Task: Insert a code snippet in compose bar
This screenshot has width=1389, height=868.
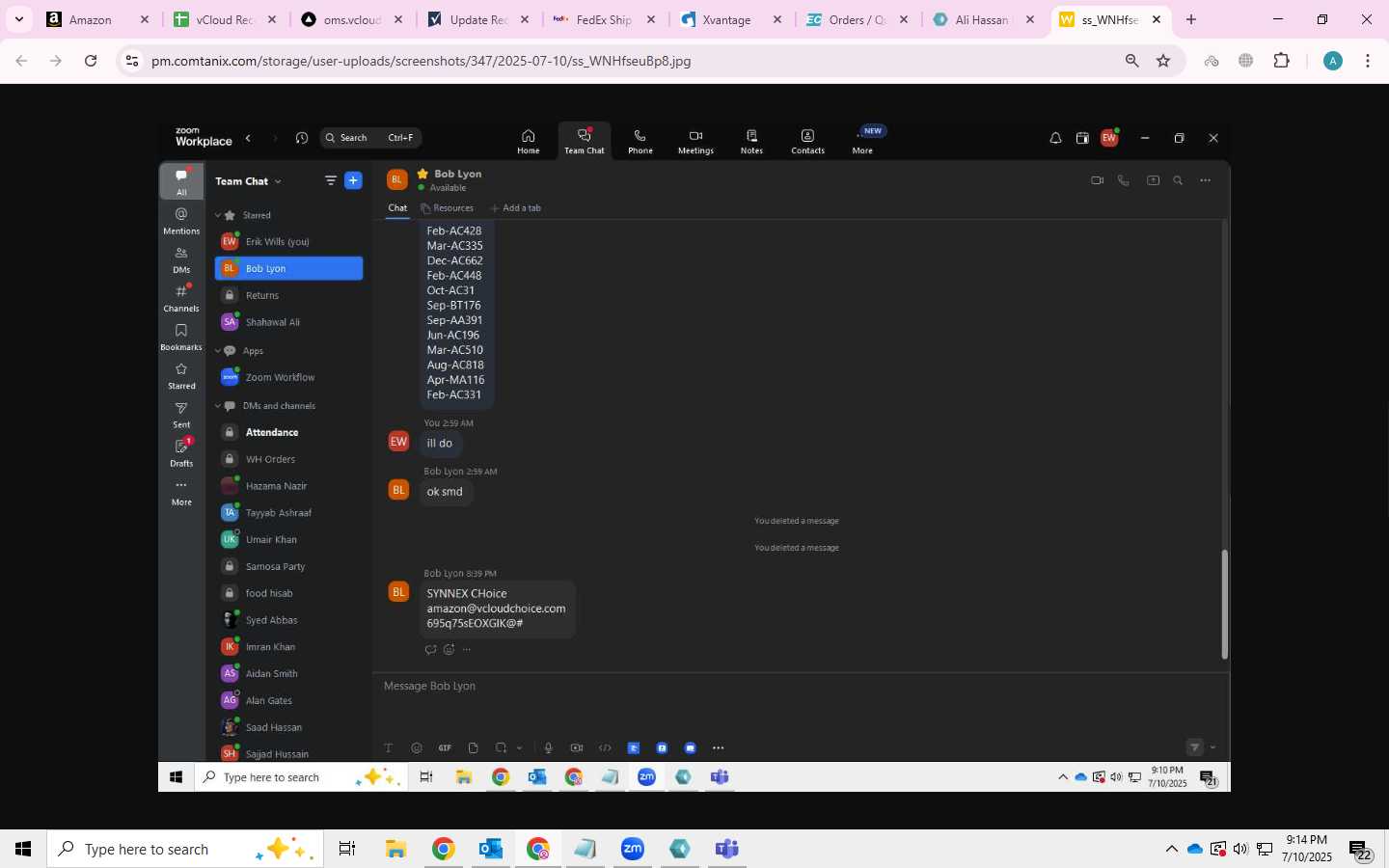Action: [605, 748]
